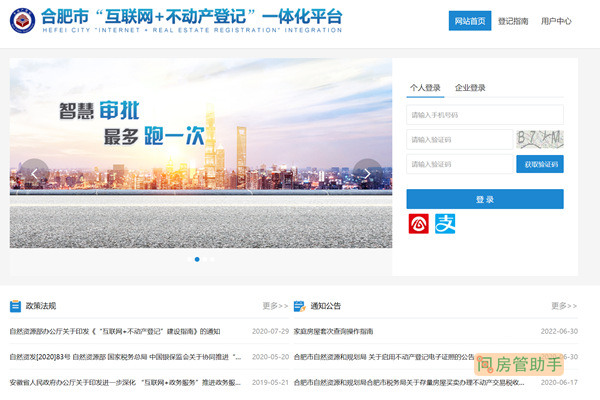The width and height of the screenshot is (600, 400).
Task: Select the active carousel indicator dot
Action: click(x=197, y=259)
